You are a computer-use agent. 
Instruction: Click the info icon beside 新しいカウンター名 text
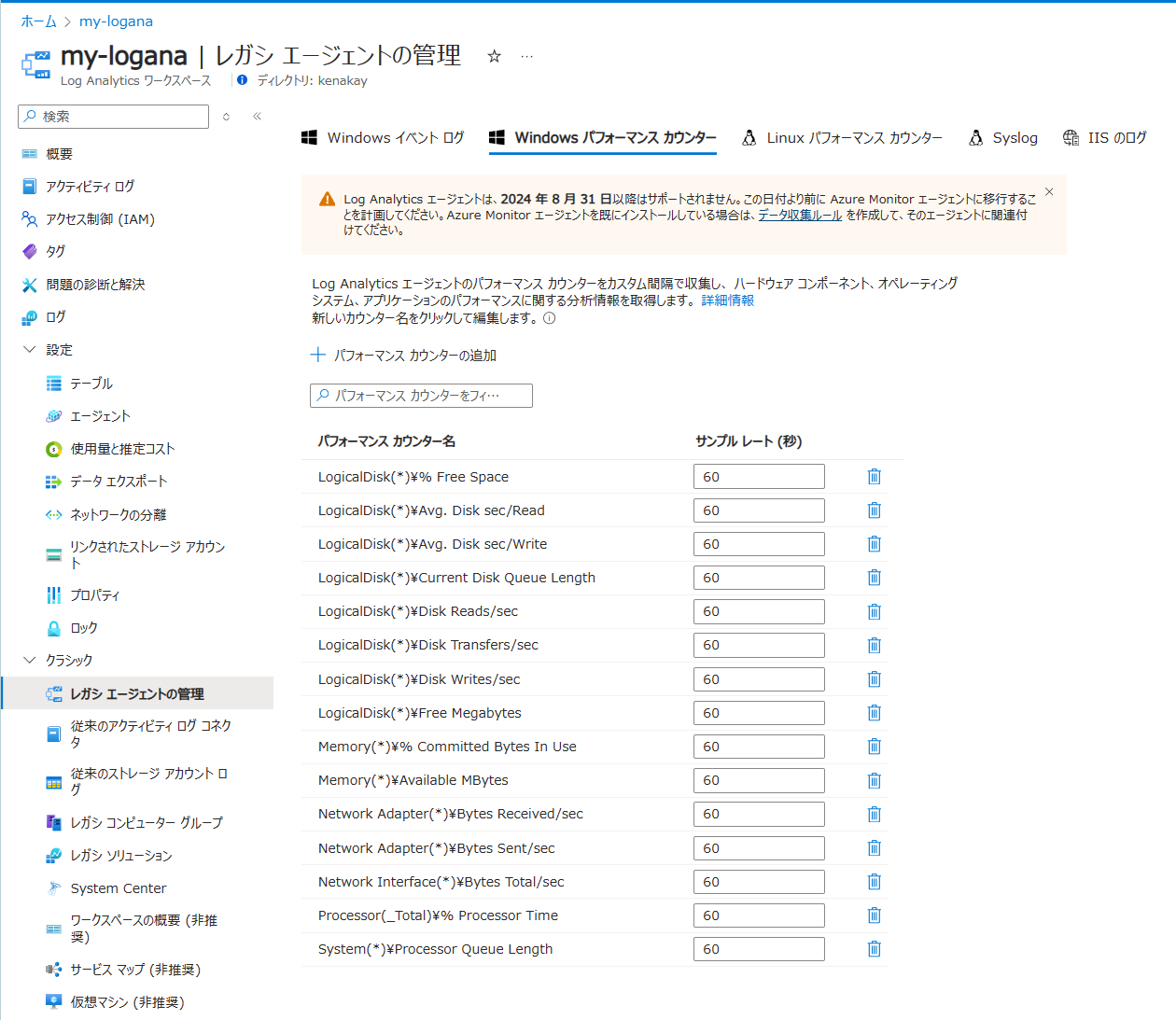[x=550, y=318]
